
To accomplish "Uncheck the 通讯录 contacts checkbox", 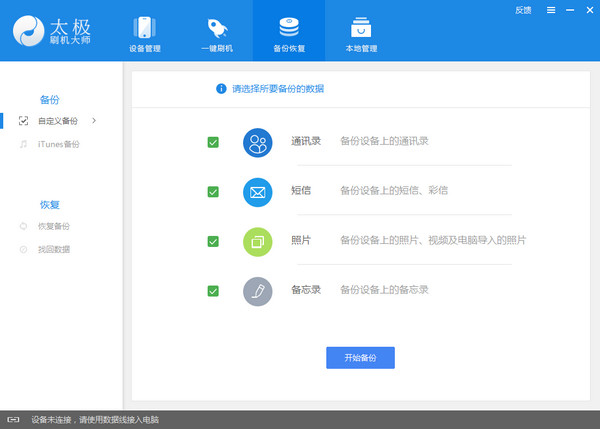I will pos(213,142).
